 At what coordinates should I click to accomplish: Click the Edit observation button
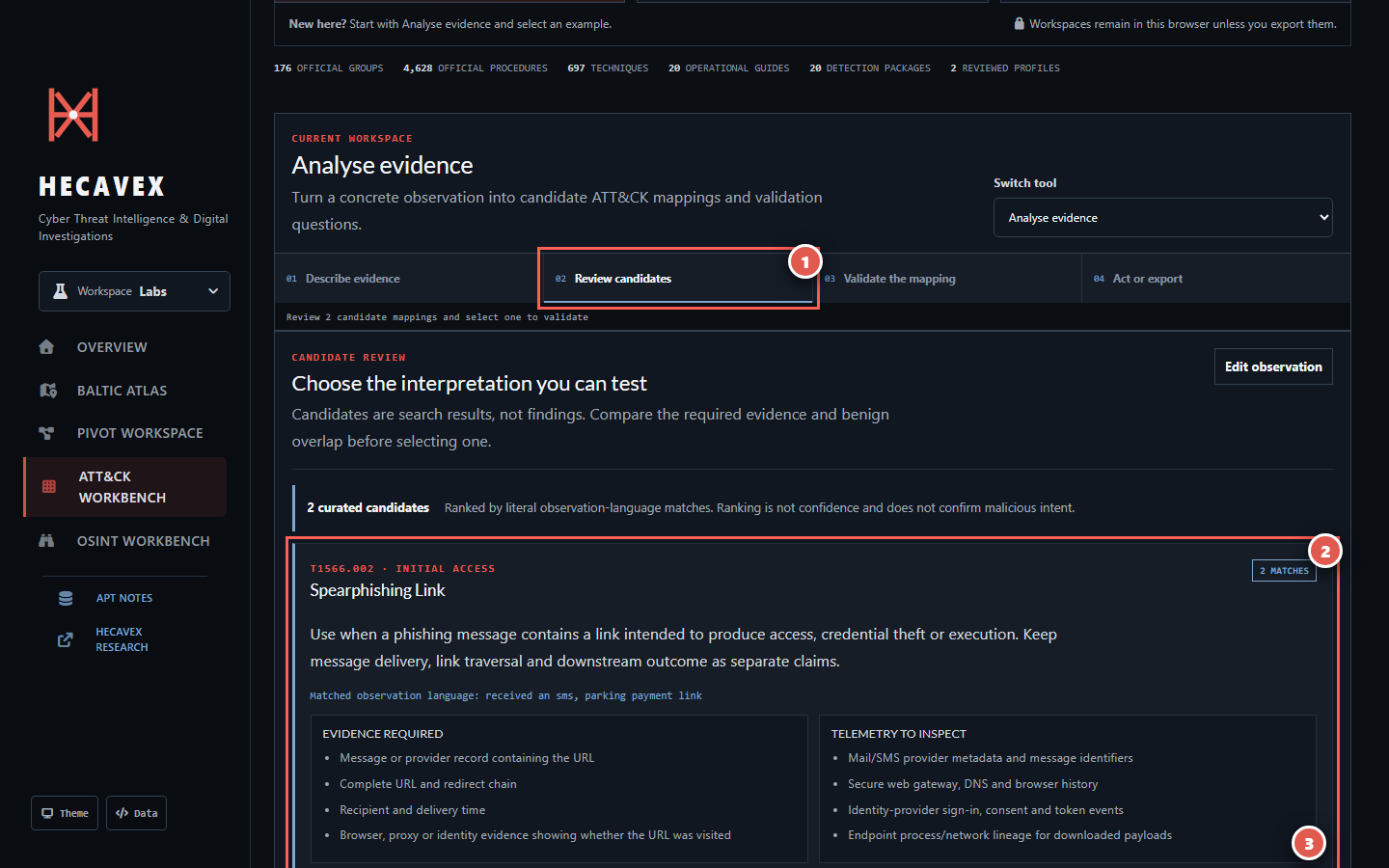point(1273,366)
